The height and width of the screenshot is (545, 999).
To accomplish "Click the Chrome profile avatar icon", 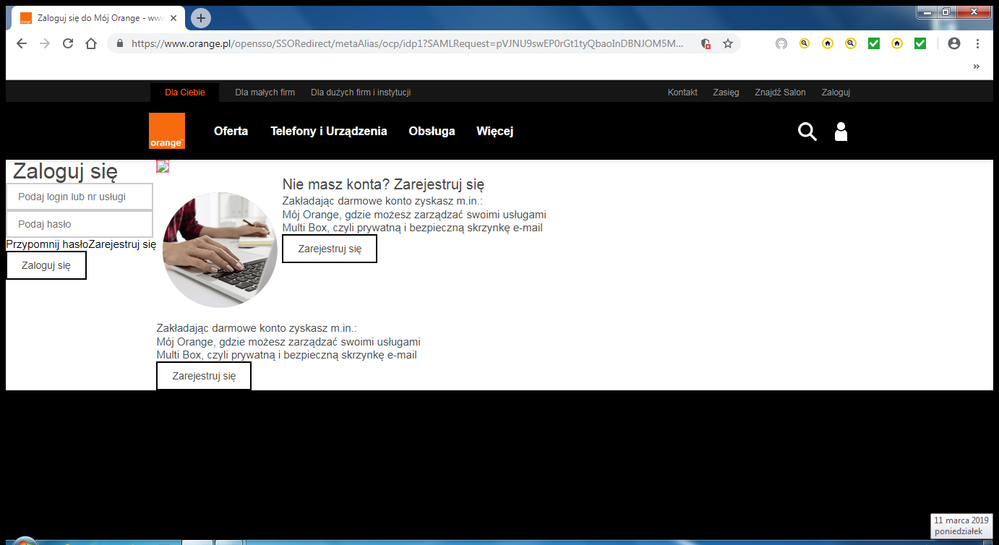I will [954, 44].
